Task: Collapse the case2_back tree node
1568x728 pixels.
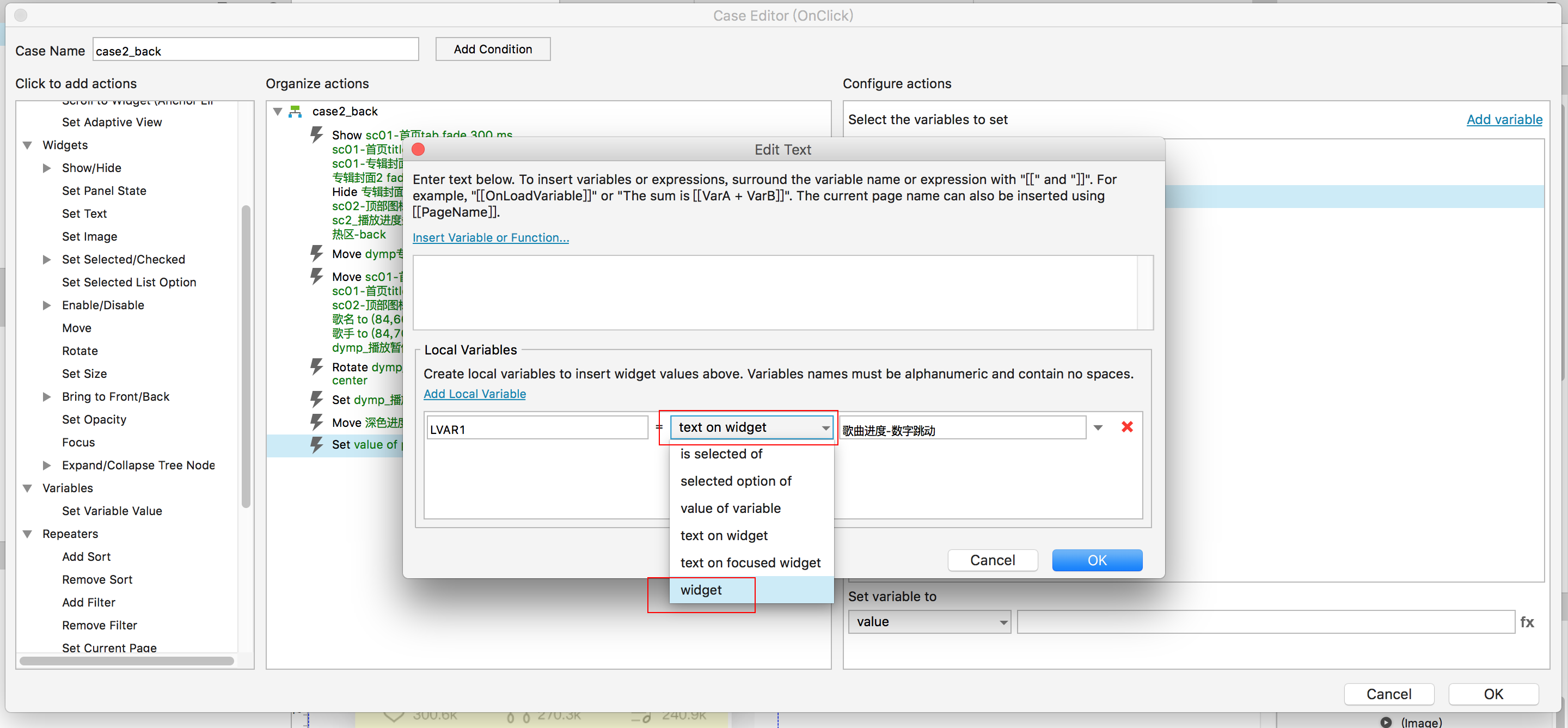Action: [278, 112]
